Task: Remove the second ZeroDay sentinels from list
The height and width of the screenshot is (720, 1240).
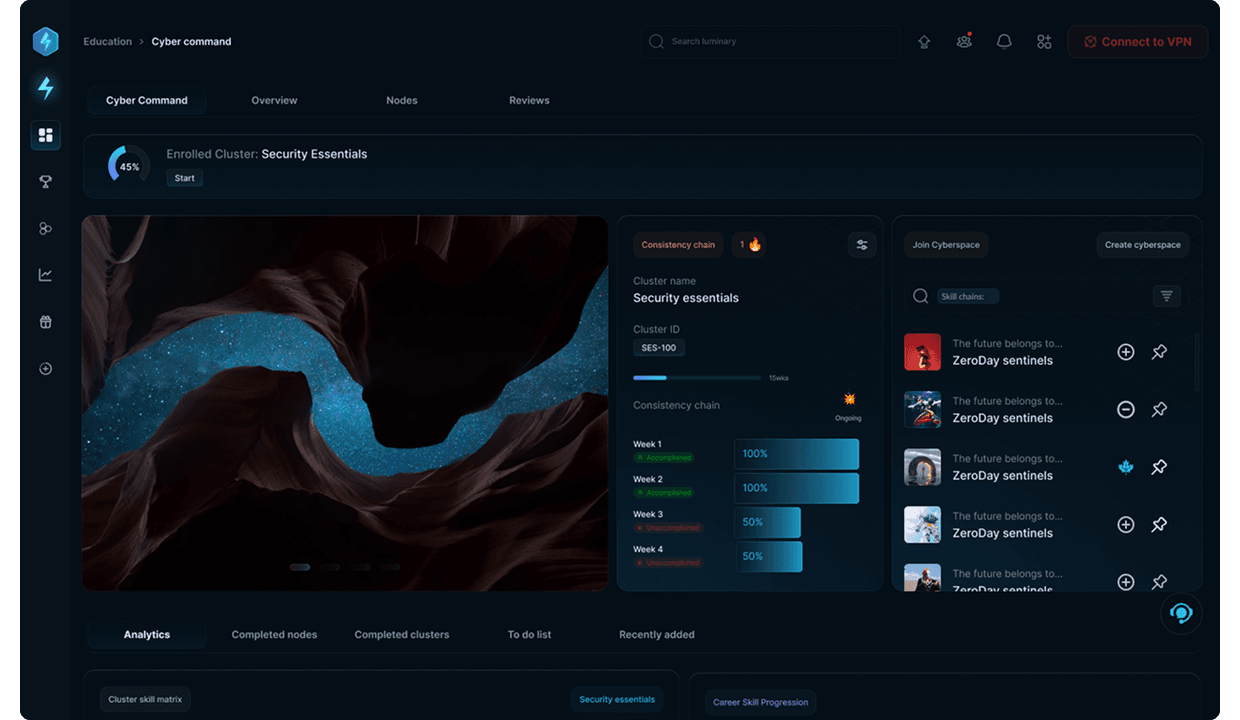Action: coord(1125,409)
